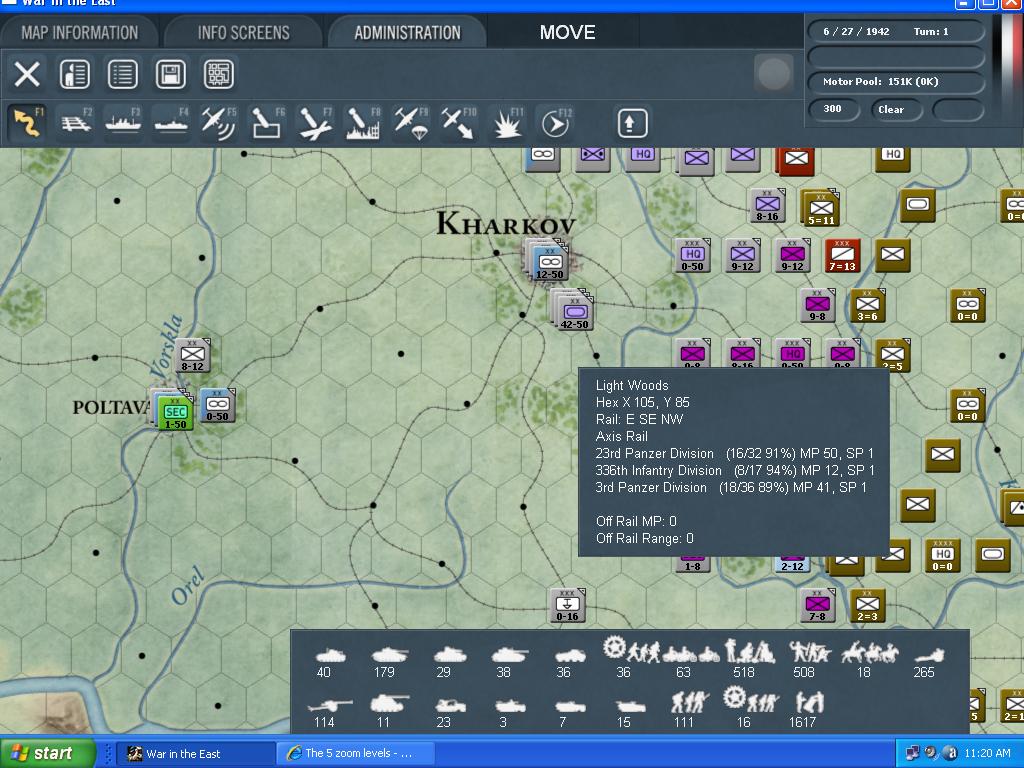Select the 42-50 panzer stack below Kharkov
Viewport: 1024px width, 768px height.
tap(574, 311)
